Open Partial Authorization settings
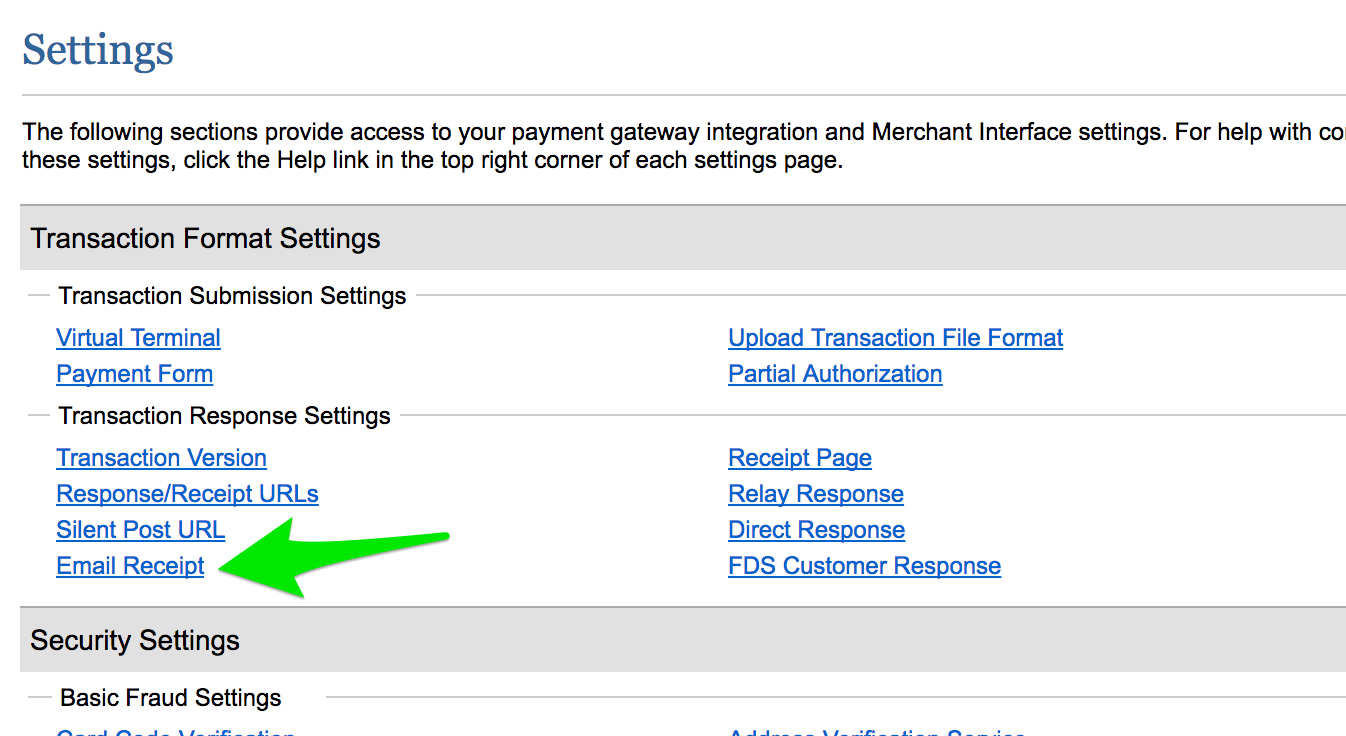 coord(834,373)
